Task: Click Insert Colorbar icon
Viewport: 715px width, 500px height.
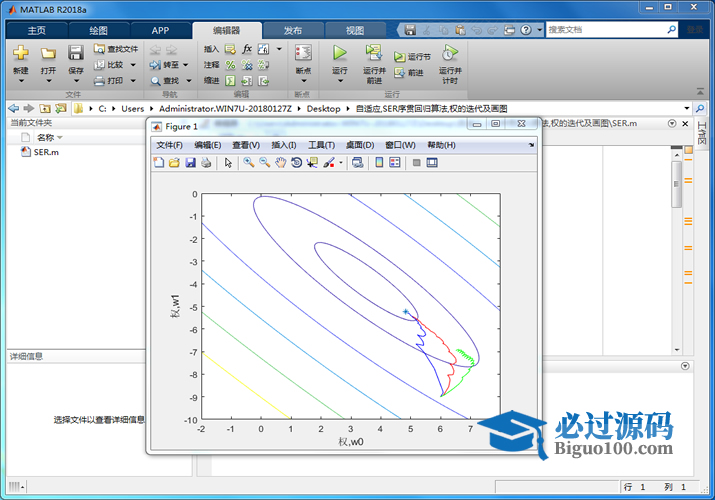Action: (379, 163)
